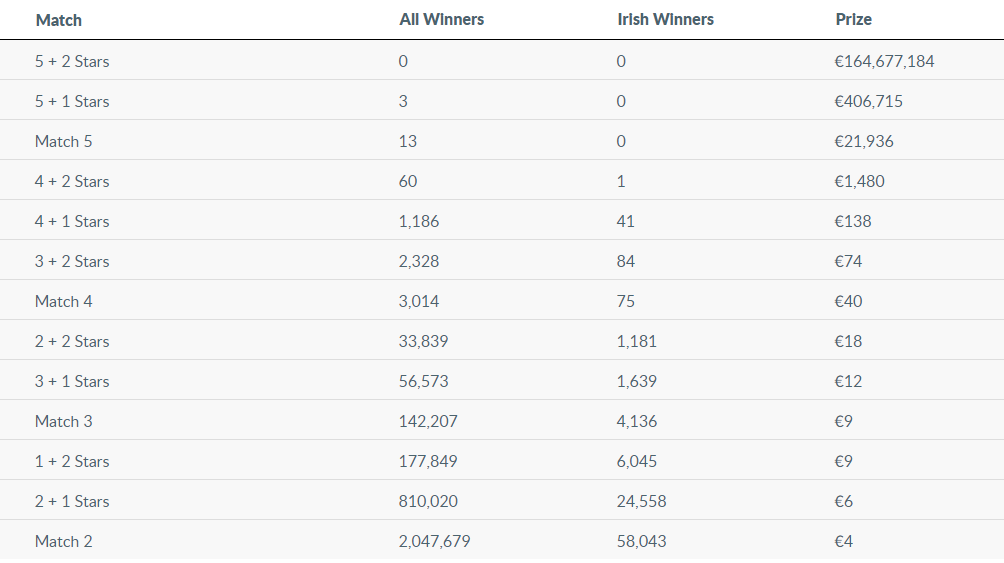Viewport: 1004px width, 563px height.
Task: Select the 3 + 2 Stars row label
Action: pos(72,261)
